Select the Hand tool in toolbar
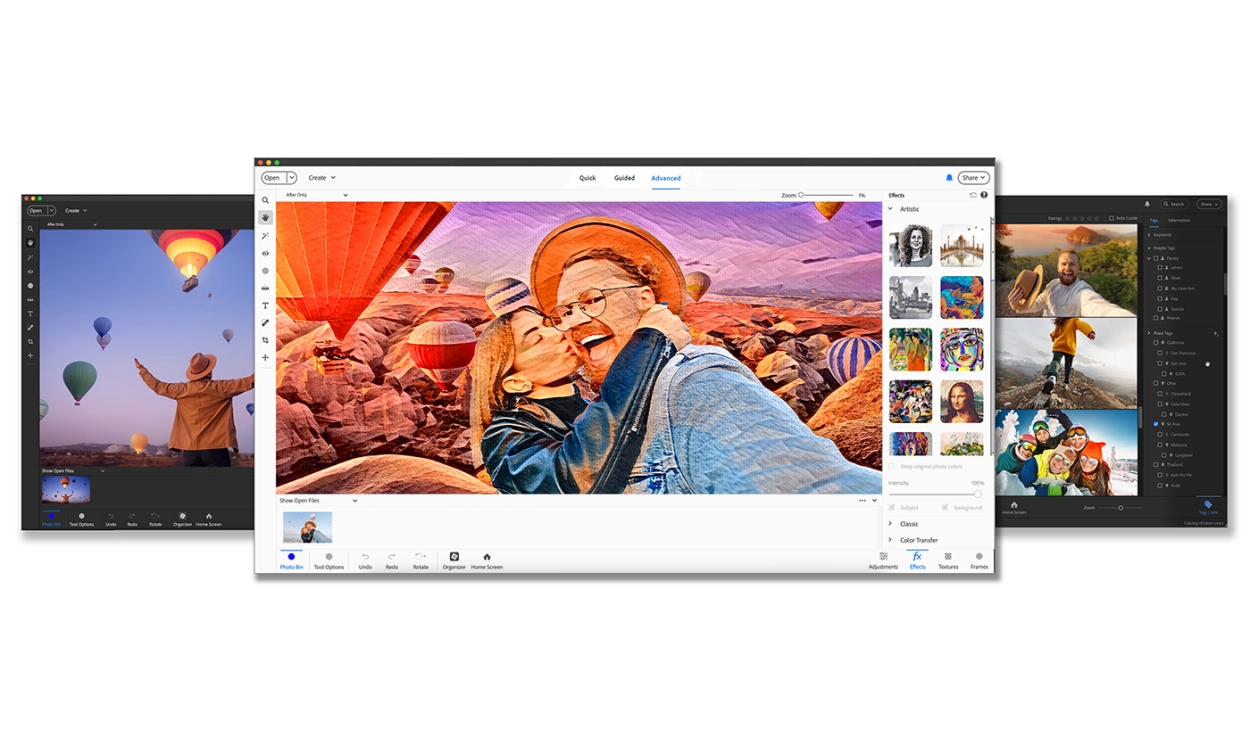1250x750 pixels. pyautogui.click(x=265, y=217)
